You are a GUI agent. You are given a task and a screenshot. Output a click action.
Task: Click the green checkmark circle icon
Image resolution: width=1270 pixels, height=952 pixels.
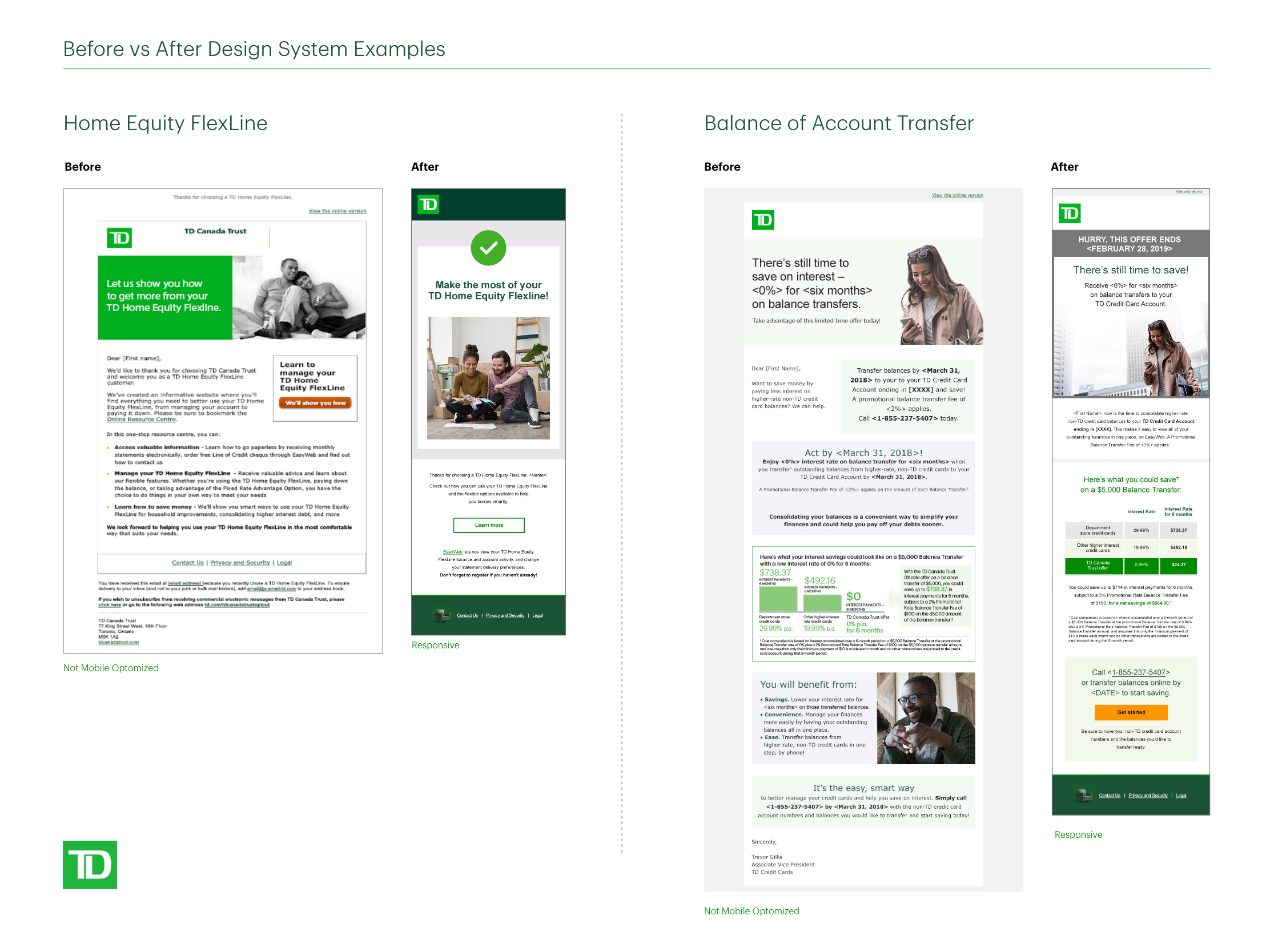coord(488,248)
